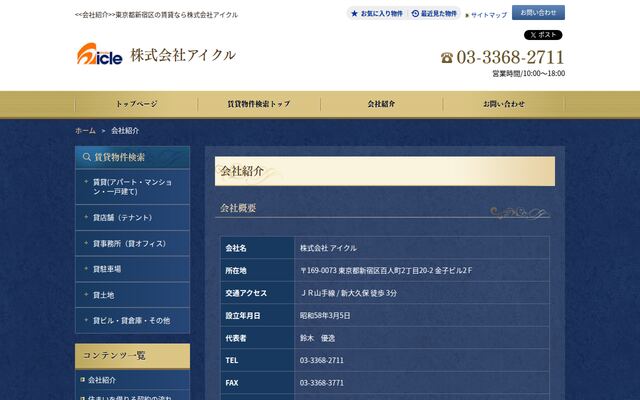Open the お問い合わせ button at top right
The width and height of the screenshot is (640, 400).
point(538,13)
